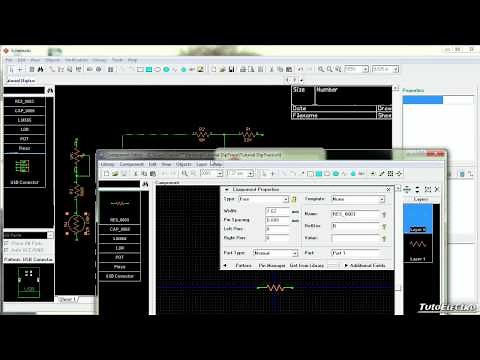480x360 pixels.
Task: Open the Tools menu in Schematic window
Action: (x=117, y=60)
